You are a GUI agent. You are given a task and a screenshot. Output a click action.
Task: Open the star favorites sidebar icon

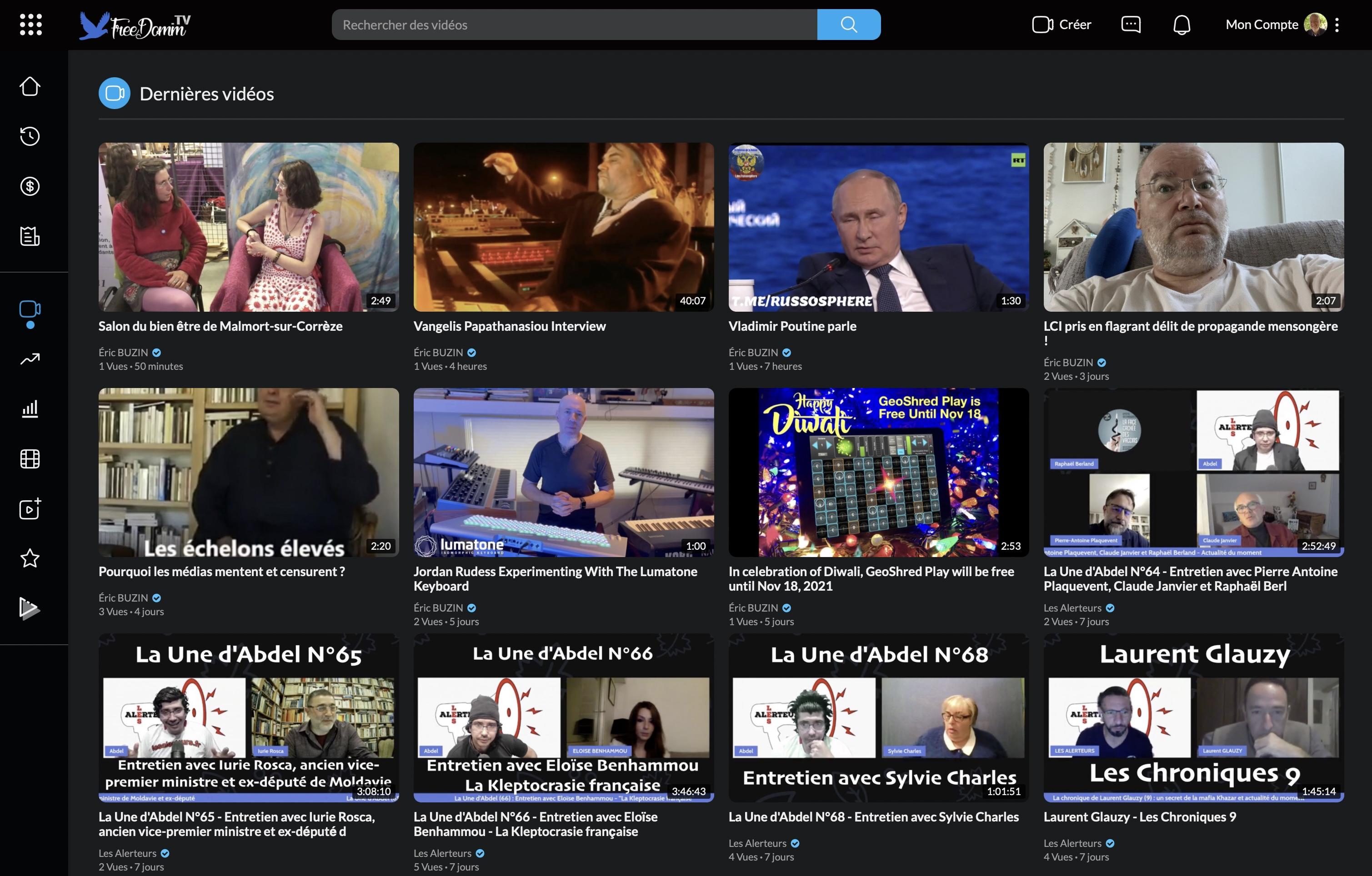(30, 558)
